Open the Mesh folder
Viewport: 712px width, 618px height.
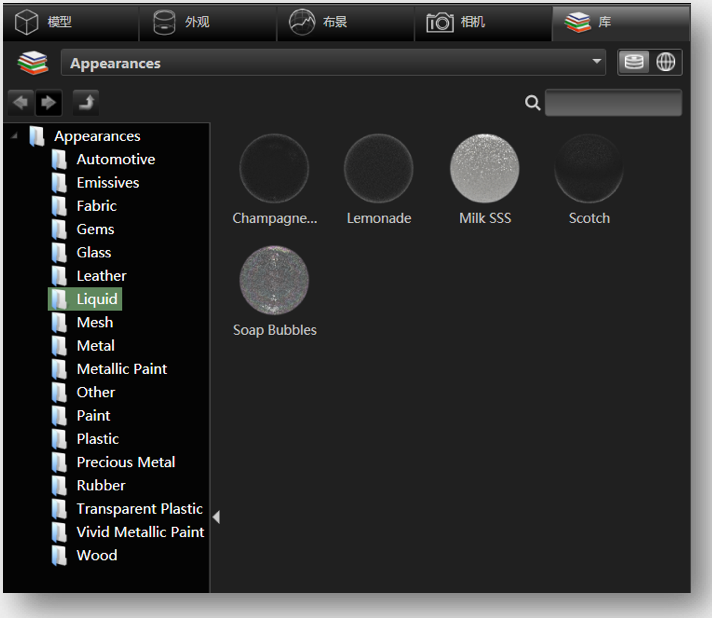click(x=94, y=322)
